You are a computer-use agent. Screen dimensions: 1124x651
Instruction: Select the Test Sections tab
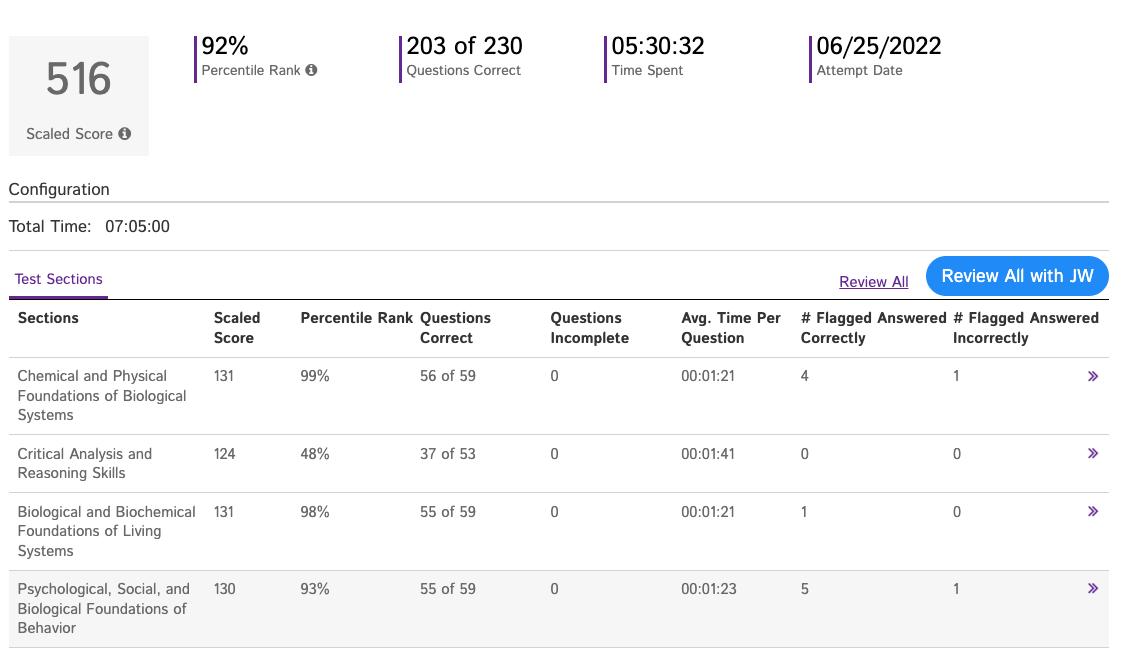tap(59, 279)
